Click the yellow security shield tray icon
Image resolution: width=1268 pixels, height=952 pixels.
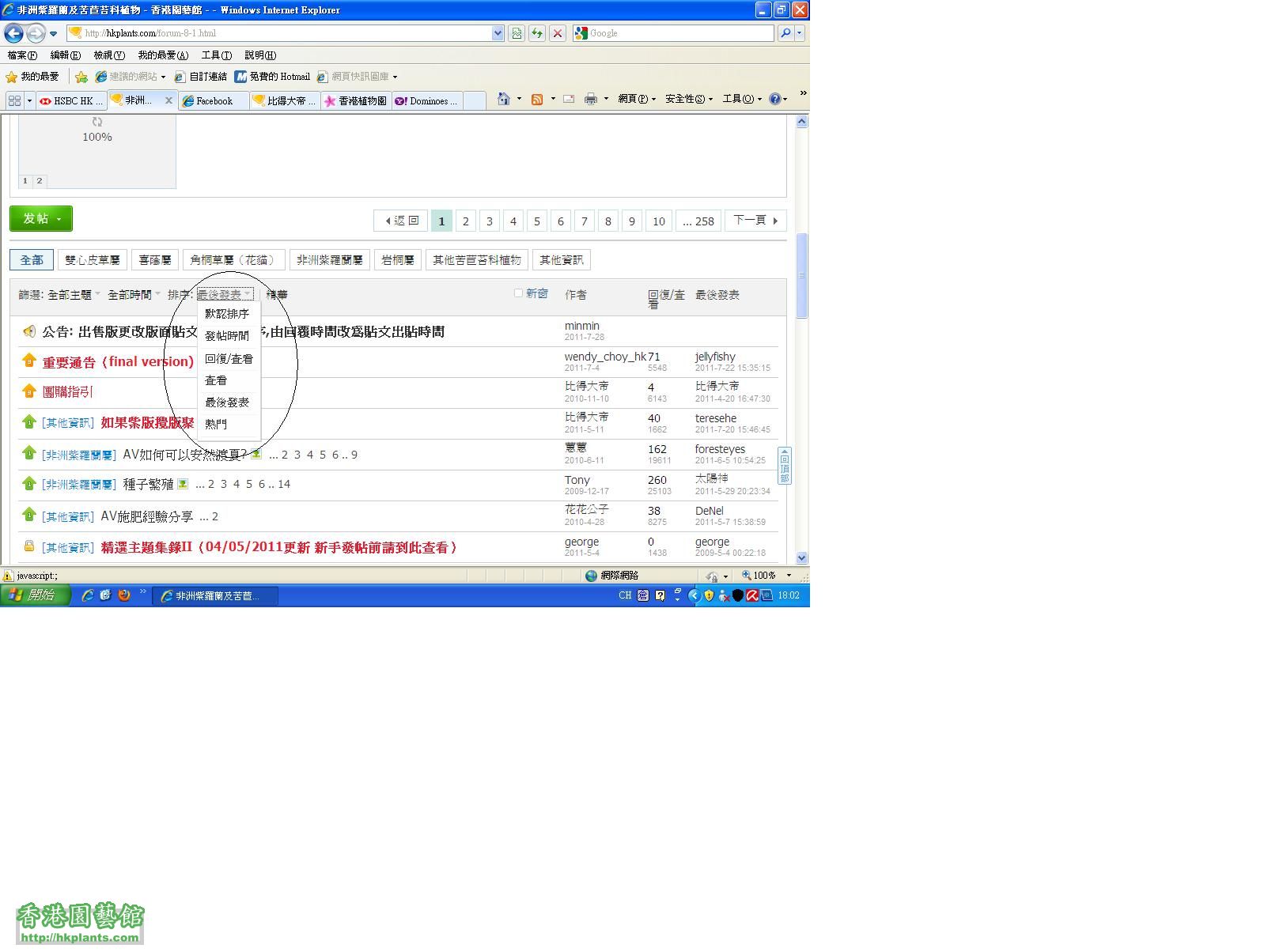(x=709, y=595)
